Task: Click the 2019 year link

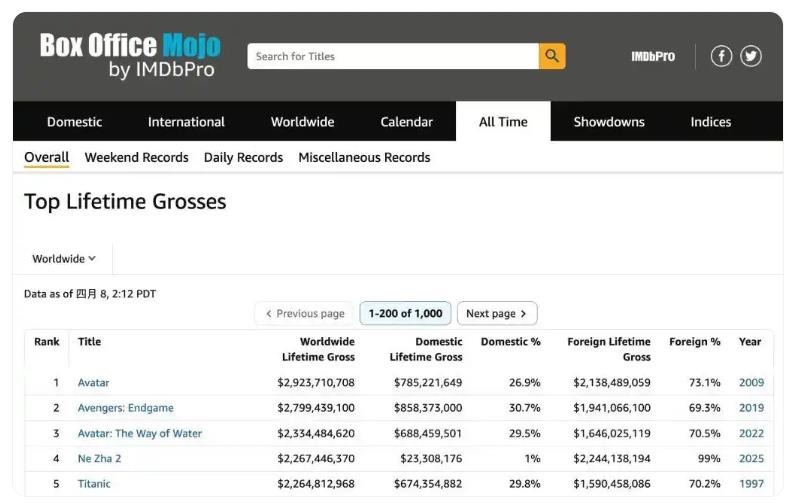Action: (751, 408)
